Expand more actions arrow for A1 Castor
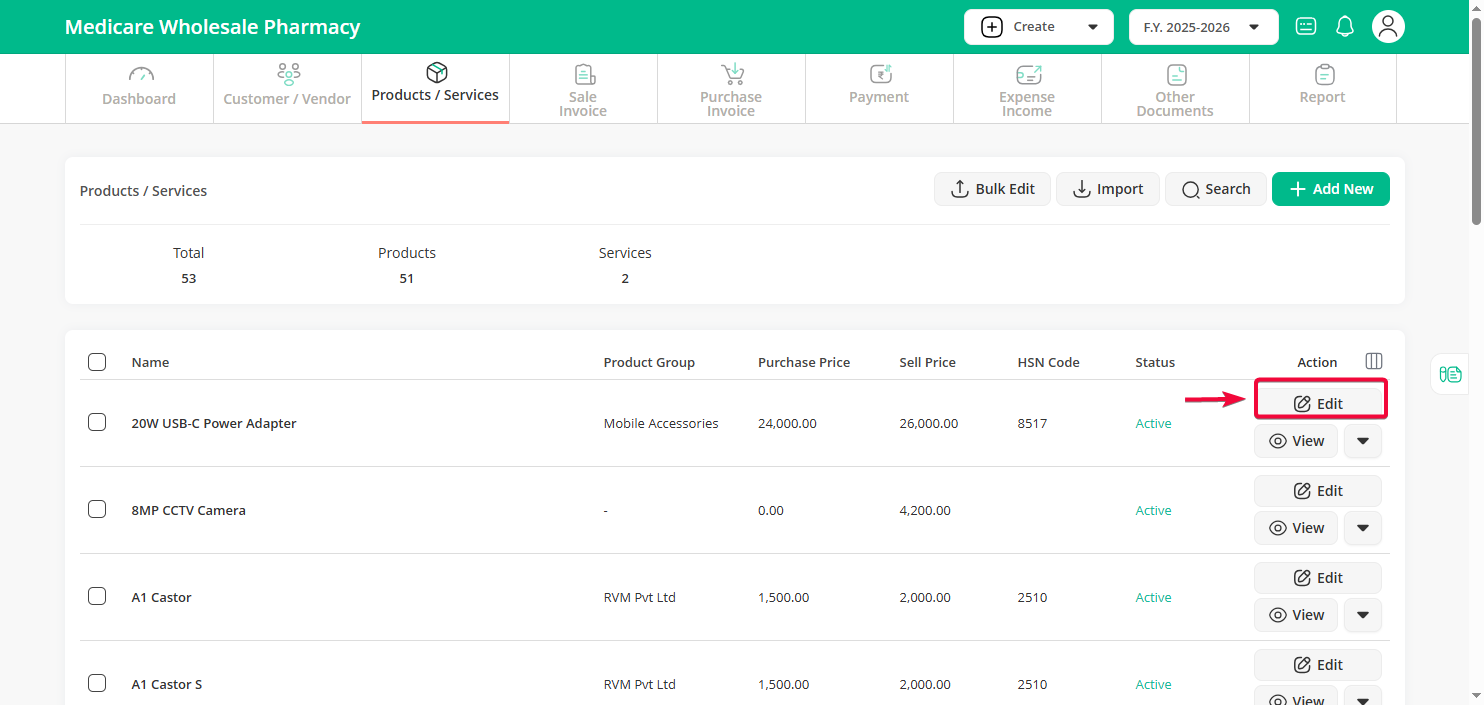1484x705 pixels. (1362, 615)
